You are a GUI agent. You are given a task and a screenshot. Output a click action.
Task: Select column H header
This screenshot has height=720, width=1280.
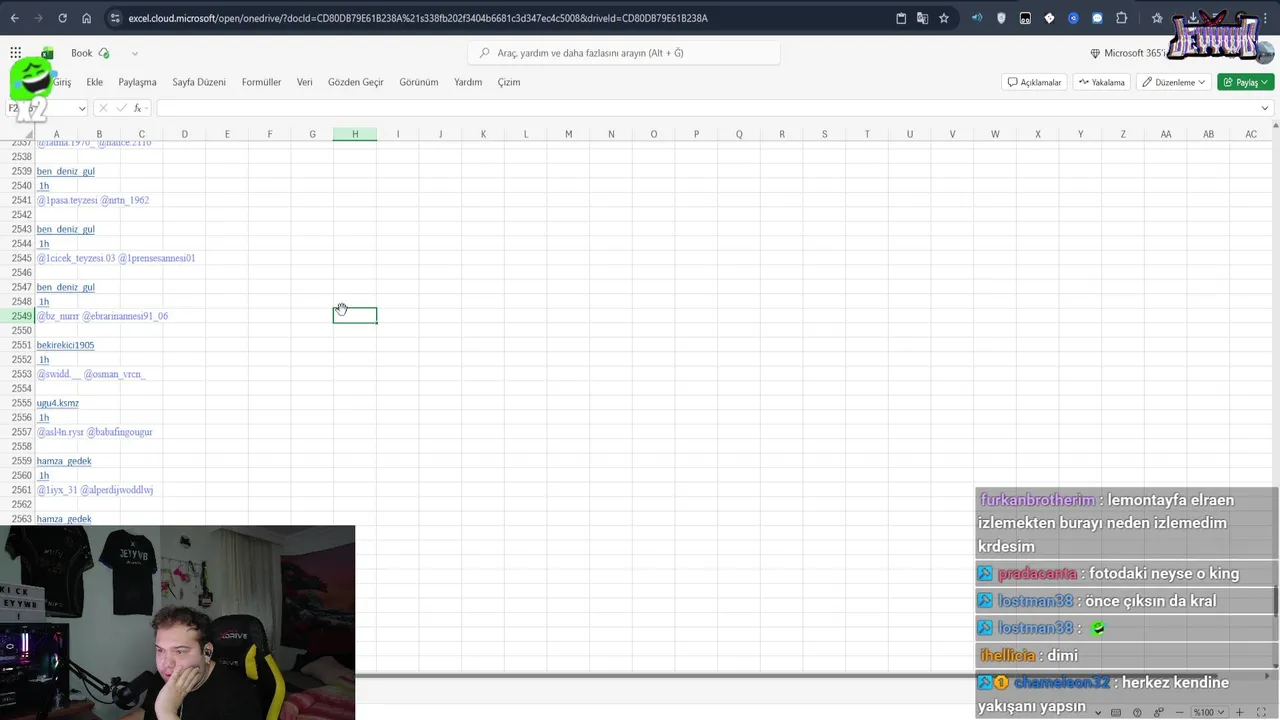pyautogui.click(x=355, y=134)
